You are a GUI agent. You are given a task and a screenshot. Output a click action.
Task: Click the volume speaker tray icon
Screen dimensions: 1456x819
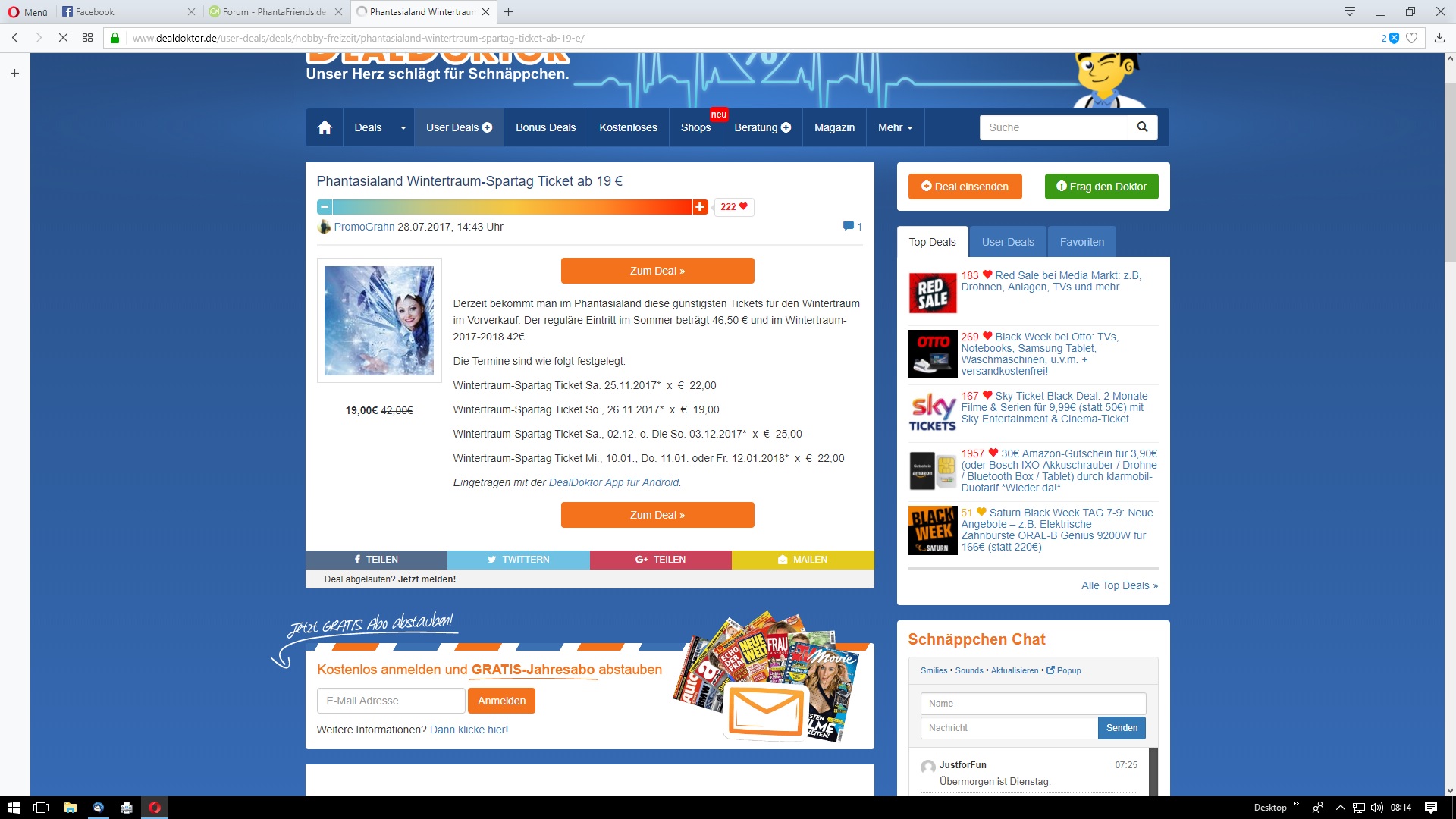click(x=1377, y=808)
